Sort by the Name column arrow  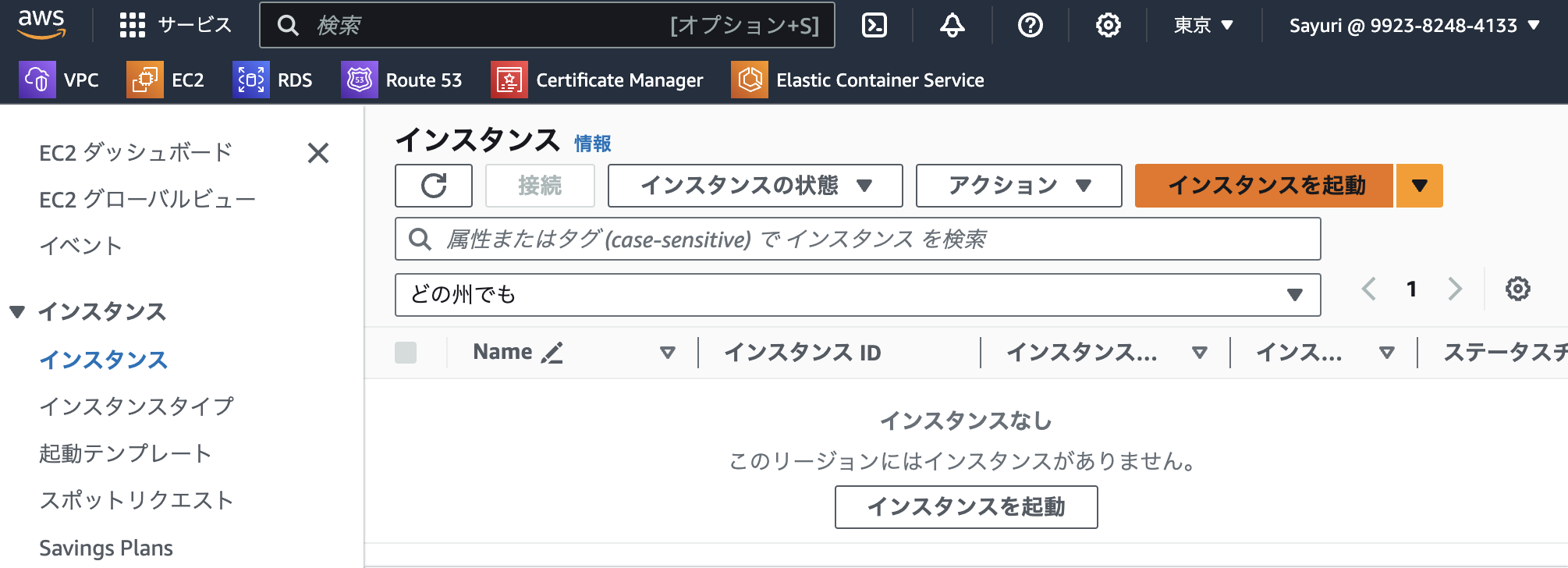pyautogui.click(x=667, y=353)
